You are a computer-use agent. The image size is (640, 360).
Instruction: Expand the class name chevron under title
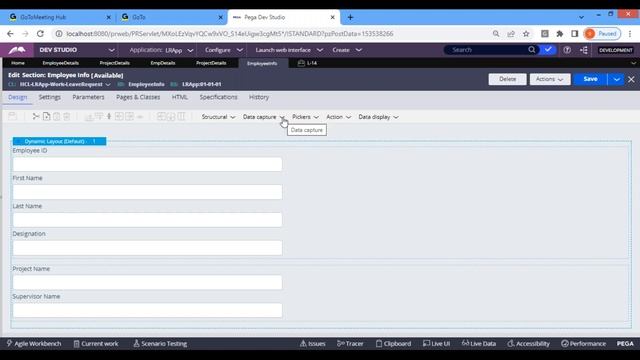point(108,84)
